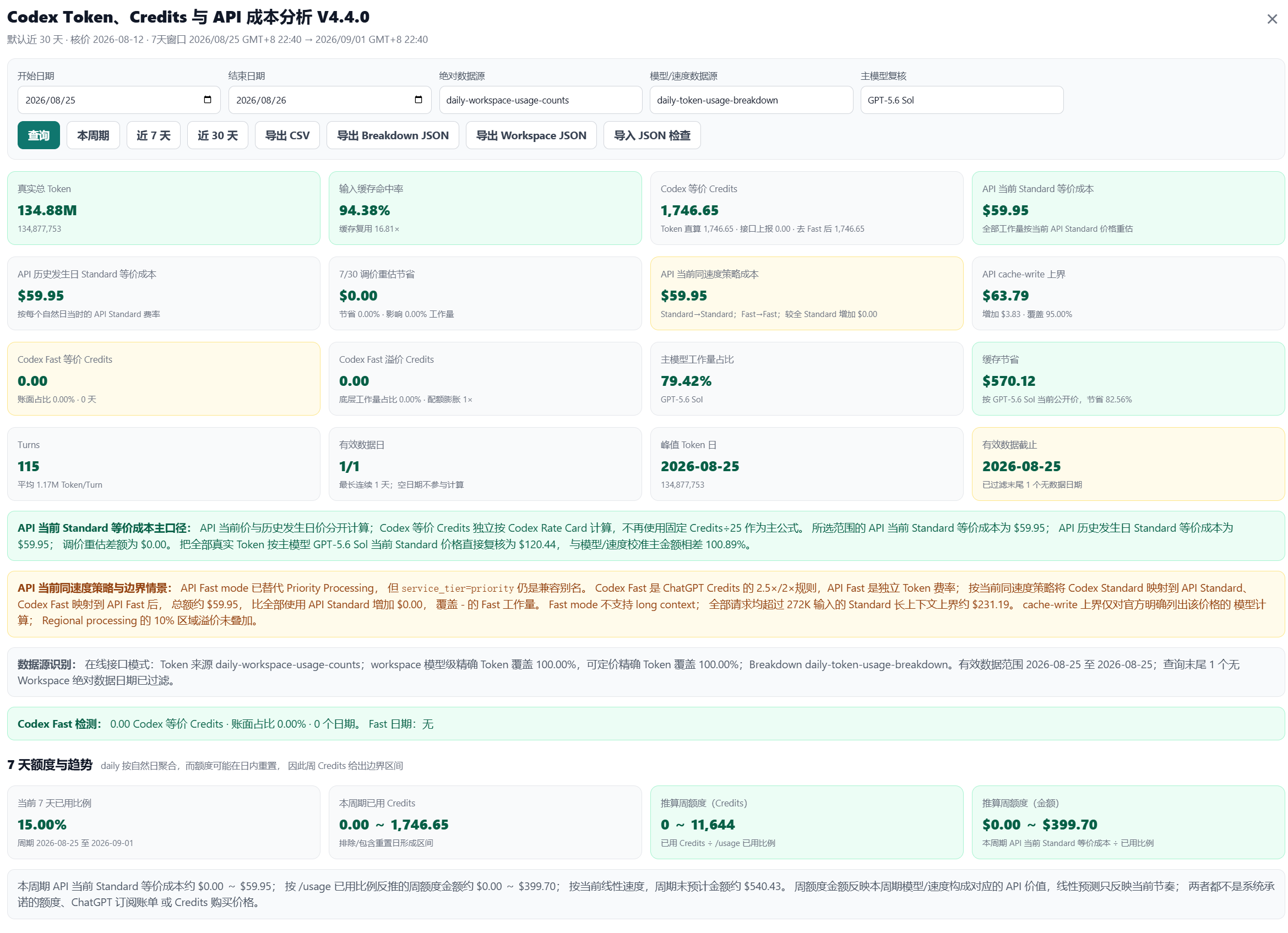Focus the 模型/速度数据源 field
The height and width of the screenshot is (933, 1288).
click(x=751, y=100)
